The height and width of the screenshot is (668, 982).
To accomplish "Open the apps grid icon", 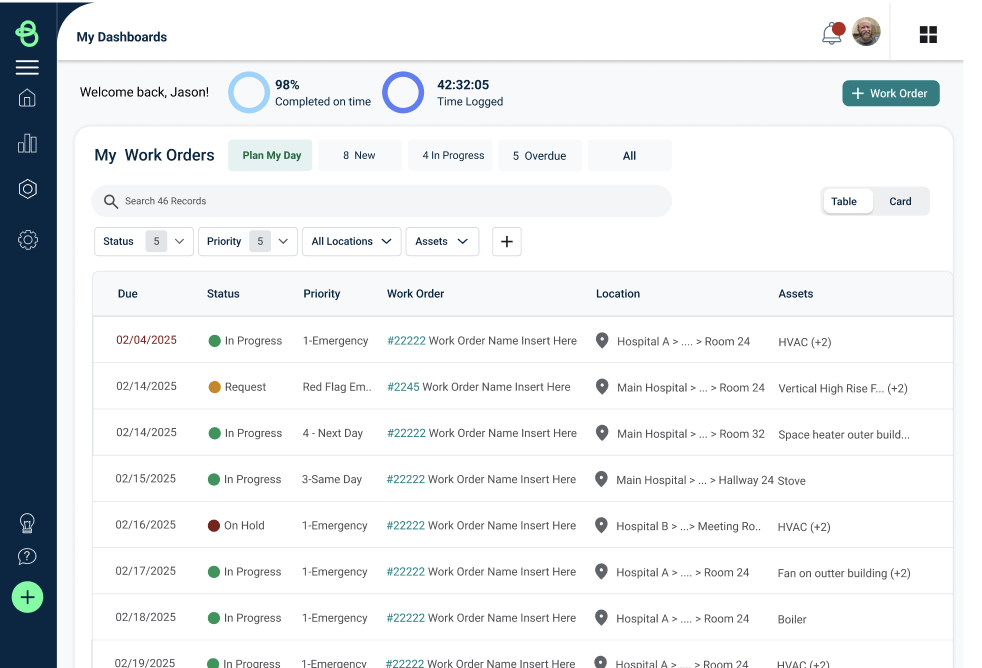I will pos(928,34).
